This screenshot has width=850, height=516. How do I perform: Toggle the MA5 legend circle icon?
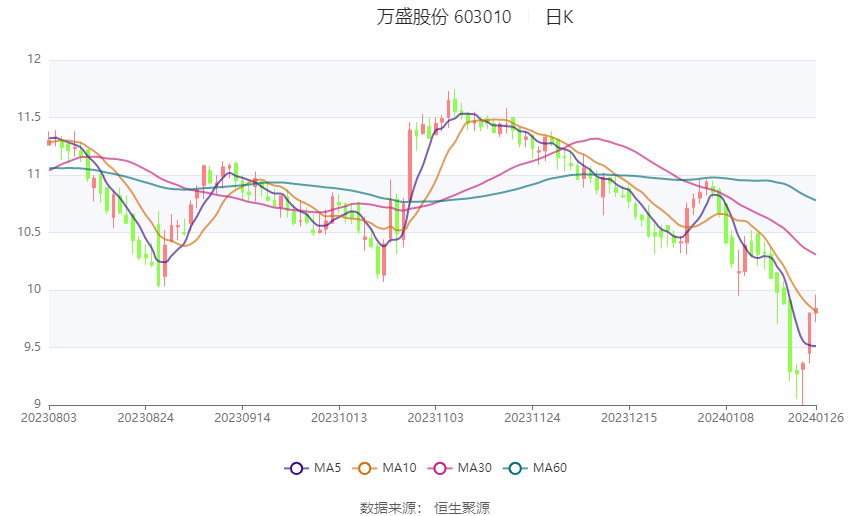(x=297, y=468)
